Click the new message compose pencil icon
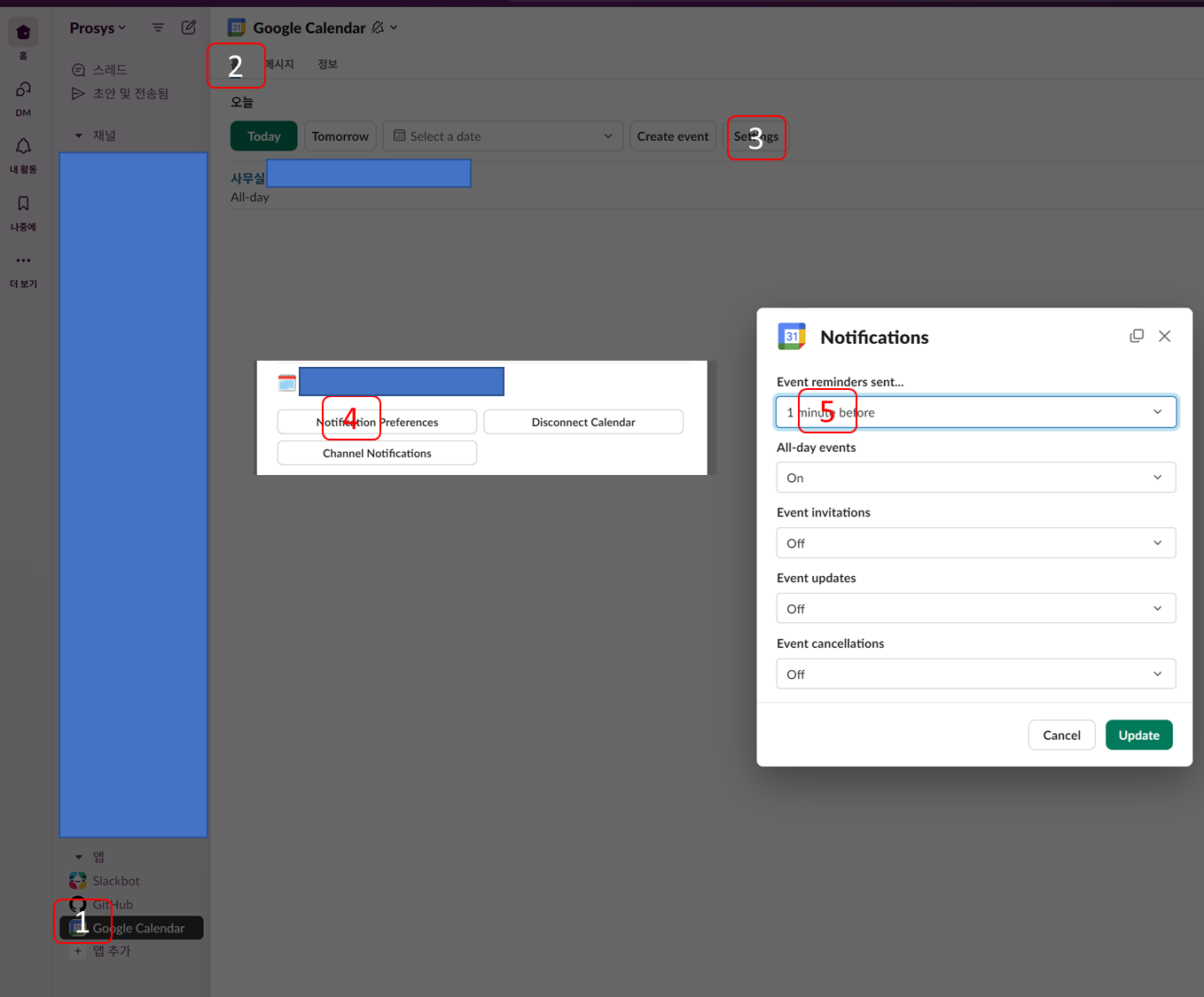Viewport: 1204px width, 997px height. click(x=188, y=27)
